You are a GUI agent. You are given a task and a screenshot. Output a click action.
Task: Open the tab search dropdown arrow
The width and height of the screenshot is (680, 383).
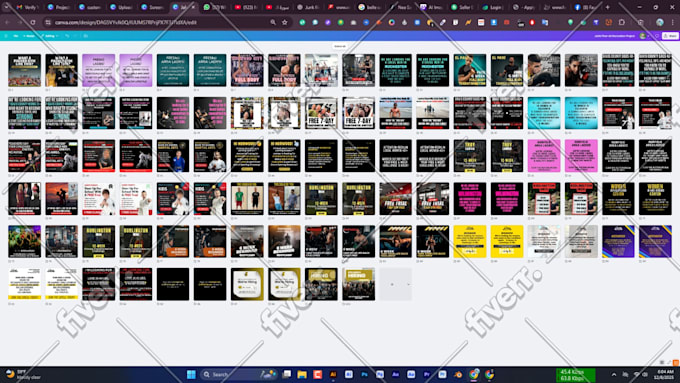(x=7, y=7)
